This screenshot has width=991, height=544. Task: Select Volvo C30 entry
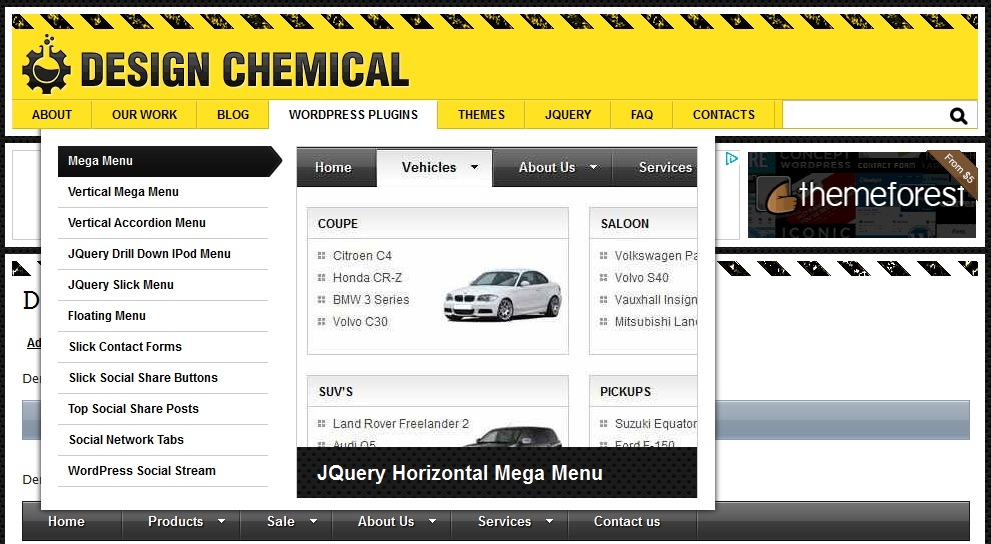tap(360, 322)
